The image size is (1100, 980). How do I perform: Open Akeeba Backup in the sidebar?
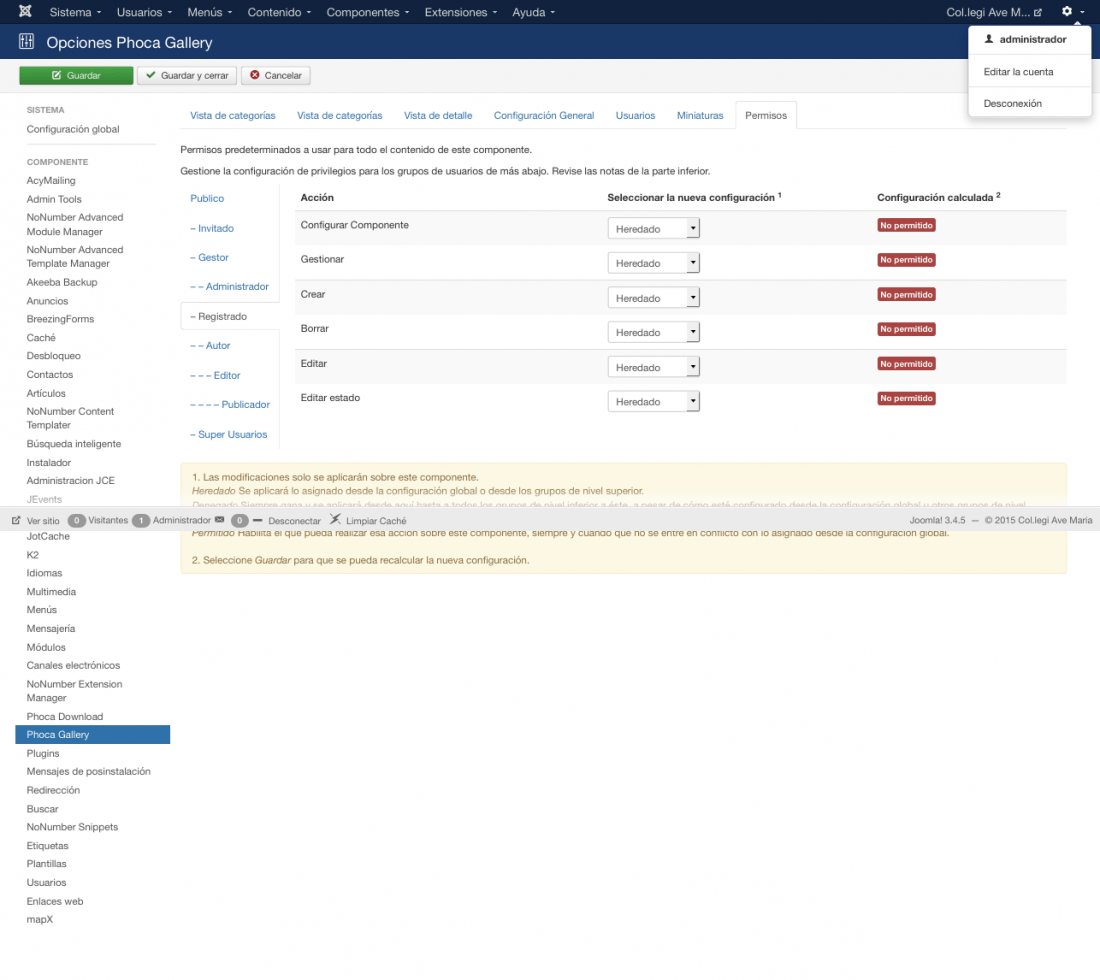62,282
